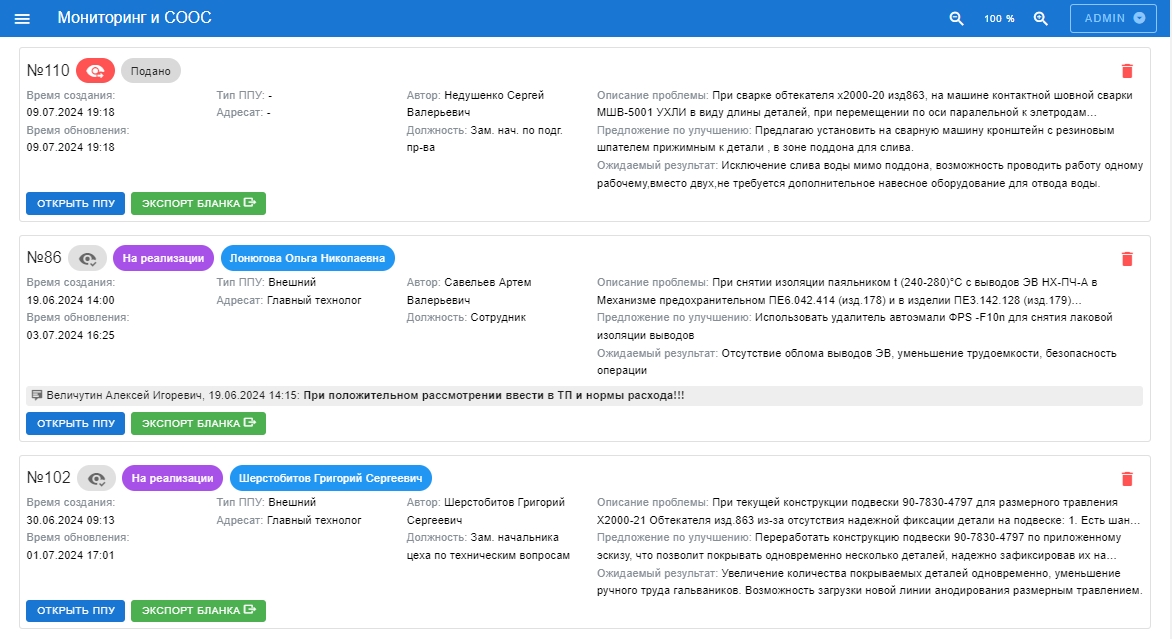Viewport: 1172px width, 639px height.
Task: Click the 'Подано' status chip on №110
Action: [151, 71]
